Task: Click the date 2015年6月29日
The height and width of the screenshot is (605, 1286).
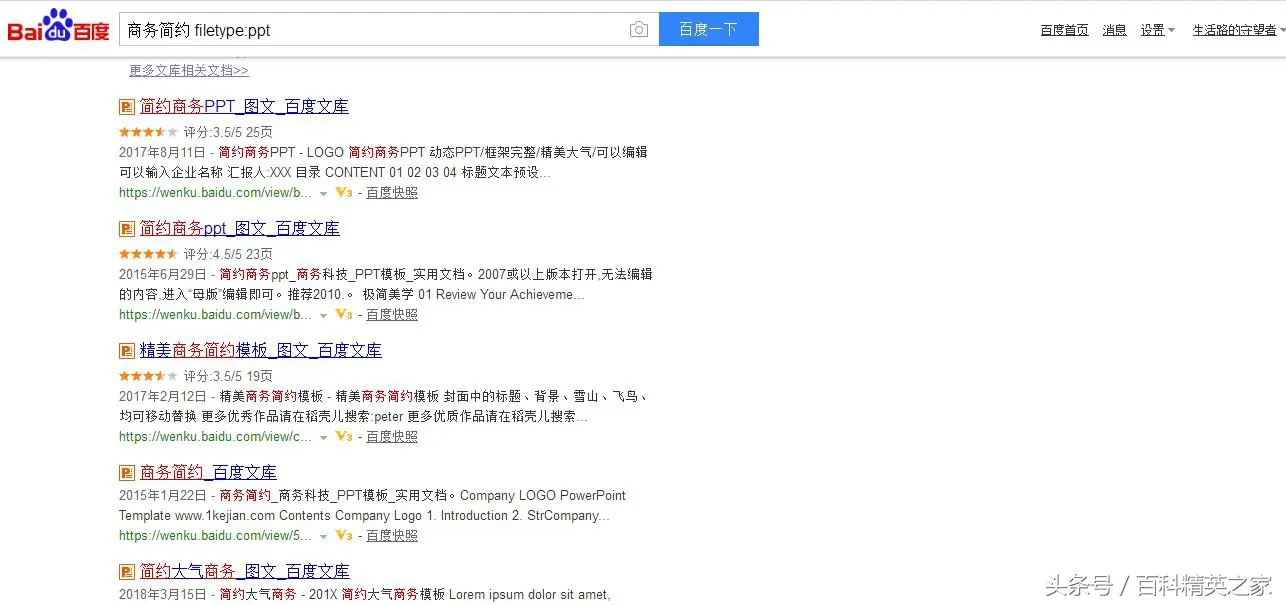Action: click(162, 274)
